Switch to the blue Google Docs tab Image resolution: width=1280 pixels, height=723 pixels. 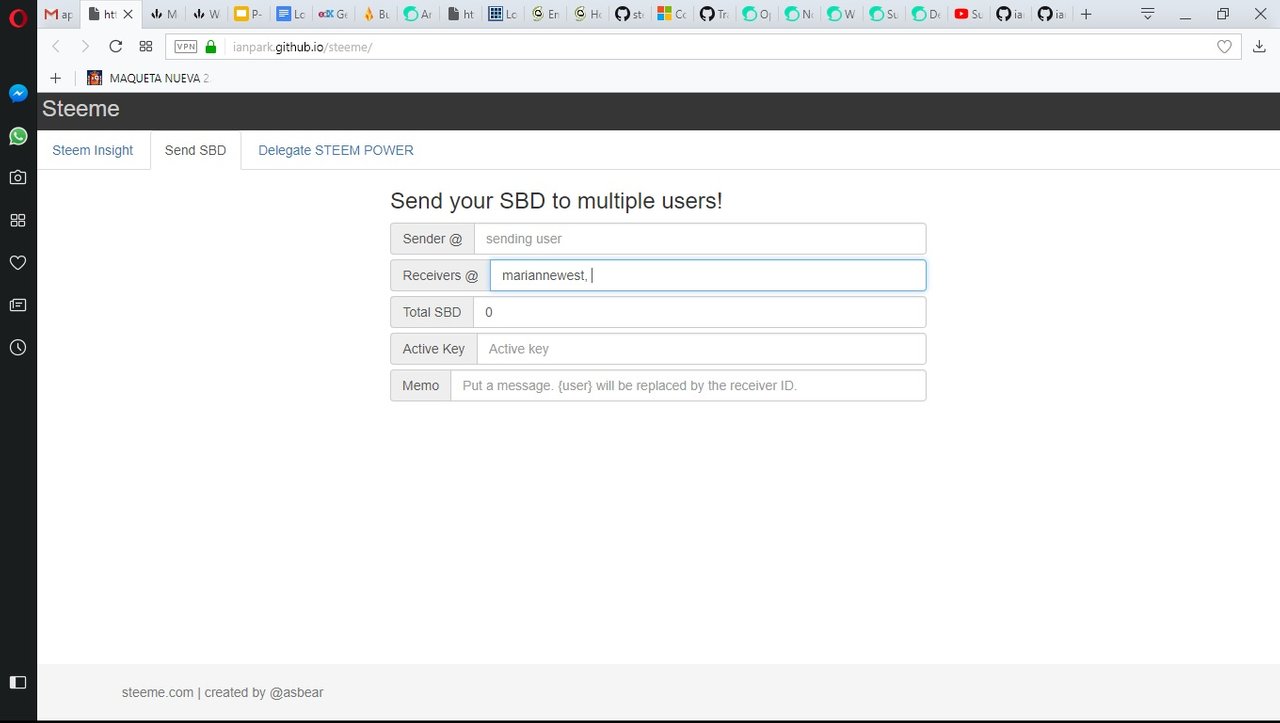click(x=291, y=14)
